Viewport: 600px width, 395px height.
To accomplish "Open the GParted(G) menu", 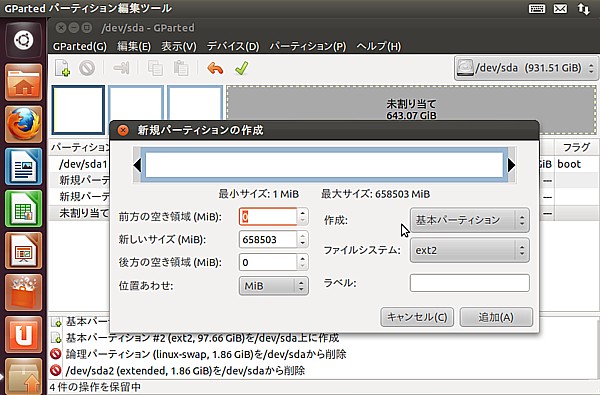I will pos(80,46).
